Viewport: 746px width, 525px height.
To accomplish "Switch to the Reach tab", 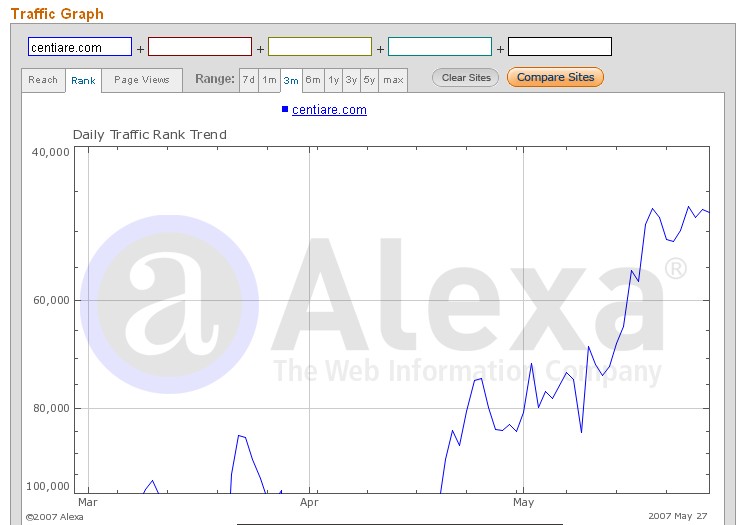I will point(43,80).
